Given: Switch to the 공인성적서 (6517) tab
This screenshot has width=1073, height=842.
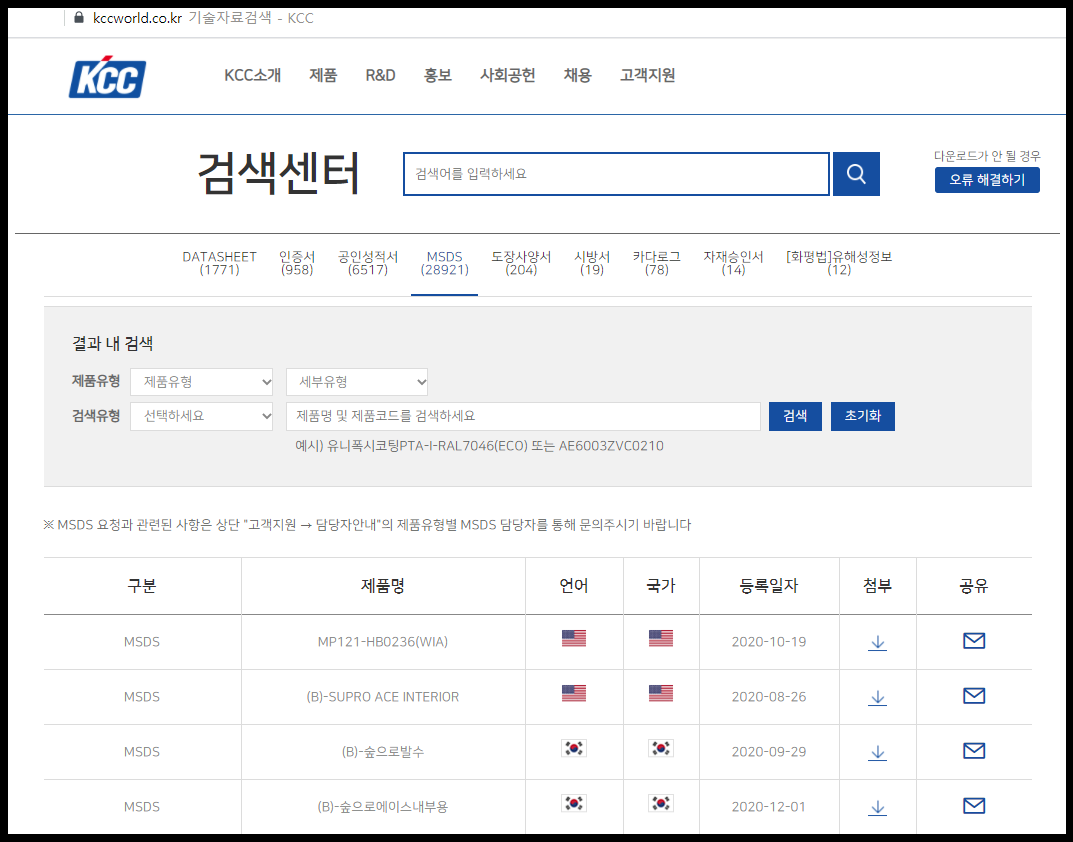Looking at the screenshot, I should click(x=368, y=263).
